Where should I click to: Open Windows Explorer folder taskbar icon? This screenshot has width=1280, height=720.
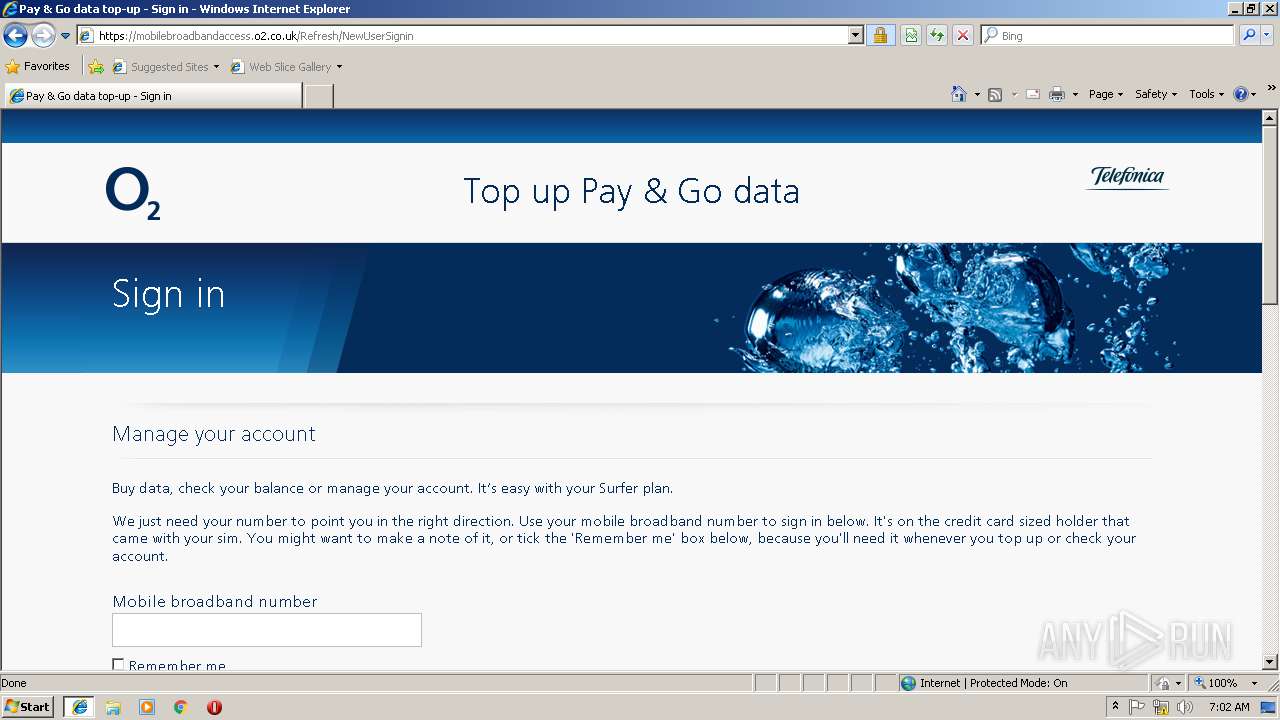pyautogui.click(x=113, y=707)
